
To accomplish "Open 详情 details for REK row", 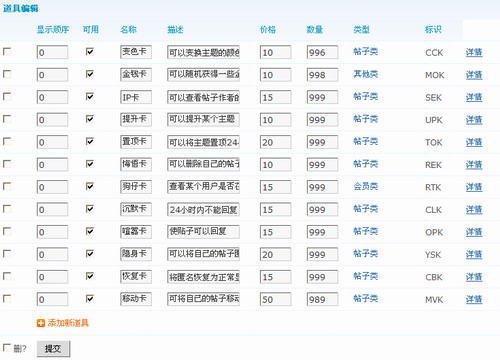I will coord(474,165).
